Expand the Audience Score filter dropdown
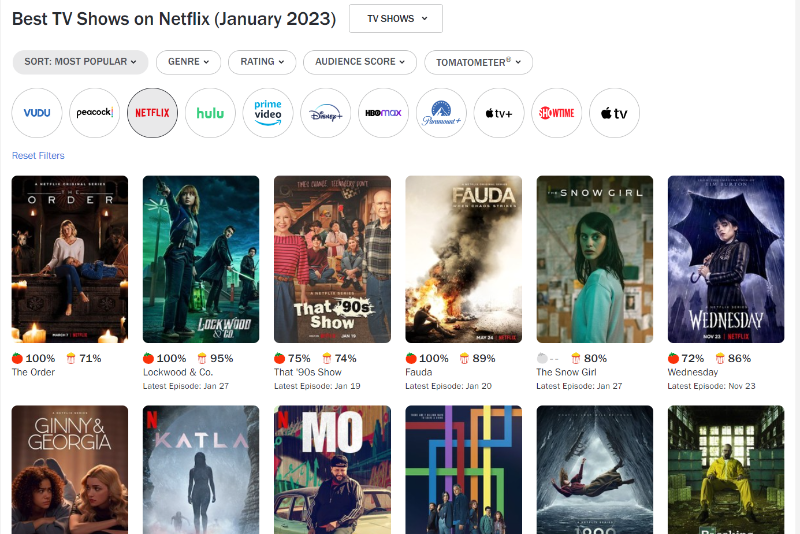This screenshot has width=800, height=534. tap(360, 62)
